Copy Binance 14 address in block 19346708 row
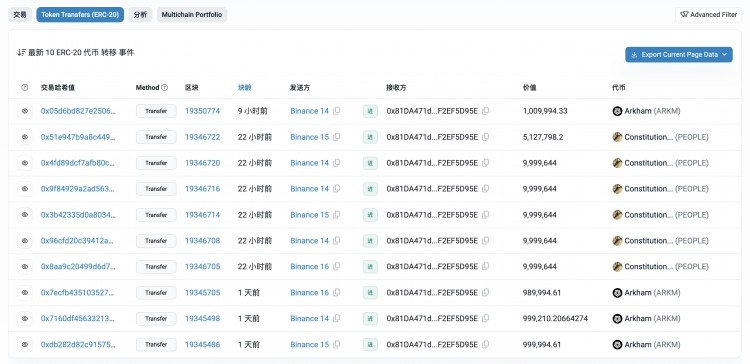The image size is (750, 364). (x=336, y=241)
